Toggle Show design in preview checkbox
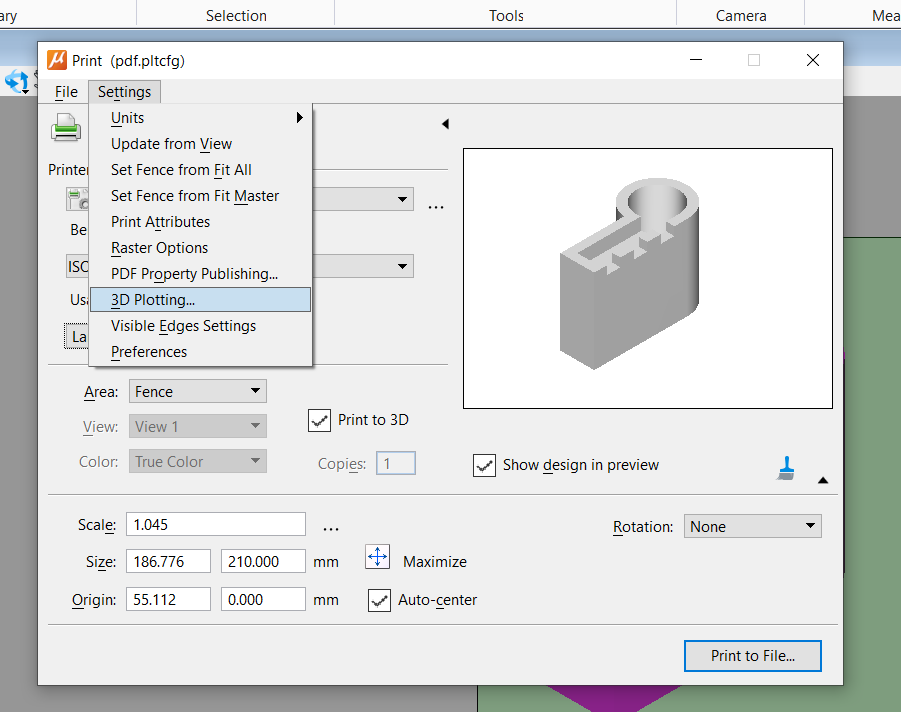 [x=484, y=465]
